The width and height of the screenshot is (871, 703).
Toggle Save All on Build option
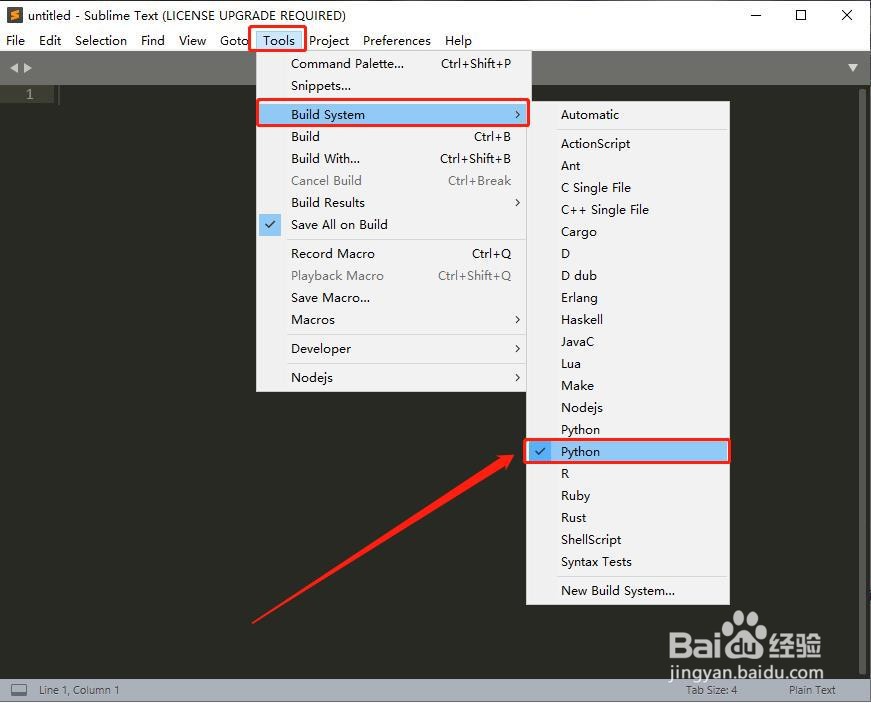[x=392, y=225]
